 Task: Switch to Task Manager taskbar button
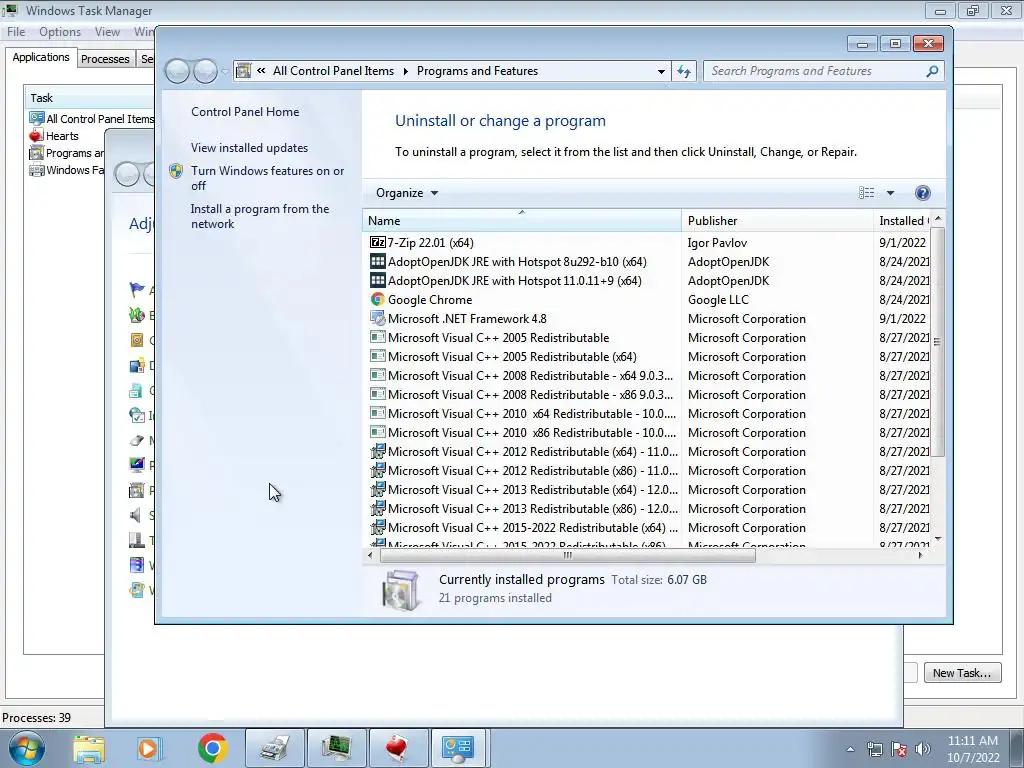(337, 748)
